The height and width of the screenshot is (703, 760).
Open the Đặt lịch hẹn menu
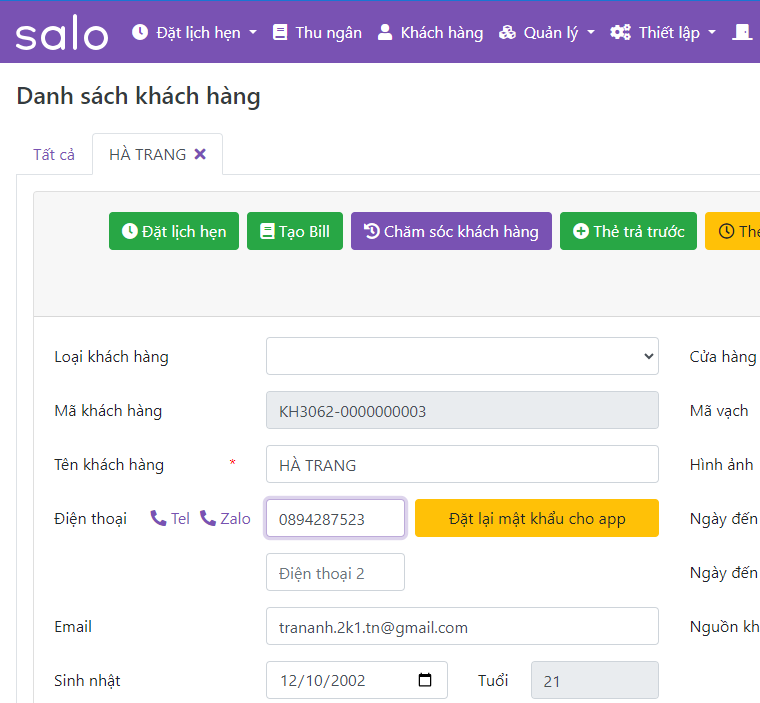(x=194, y=32)
